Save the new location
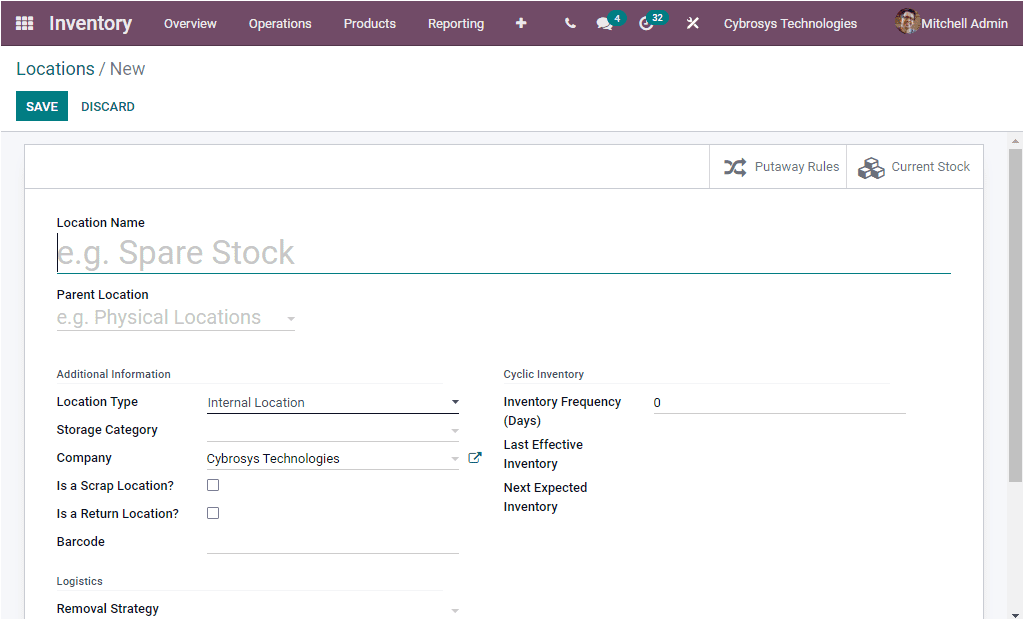The width and height of the screenshot is (1024, 620). click(x=41, y=105)
